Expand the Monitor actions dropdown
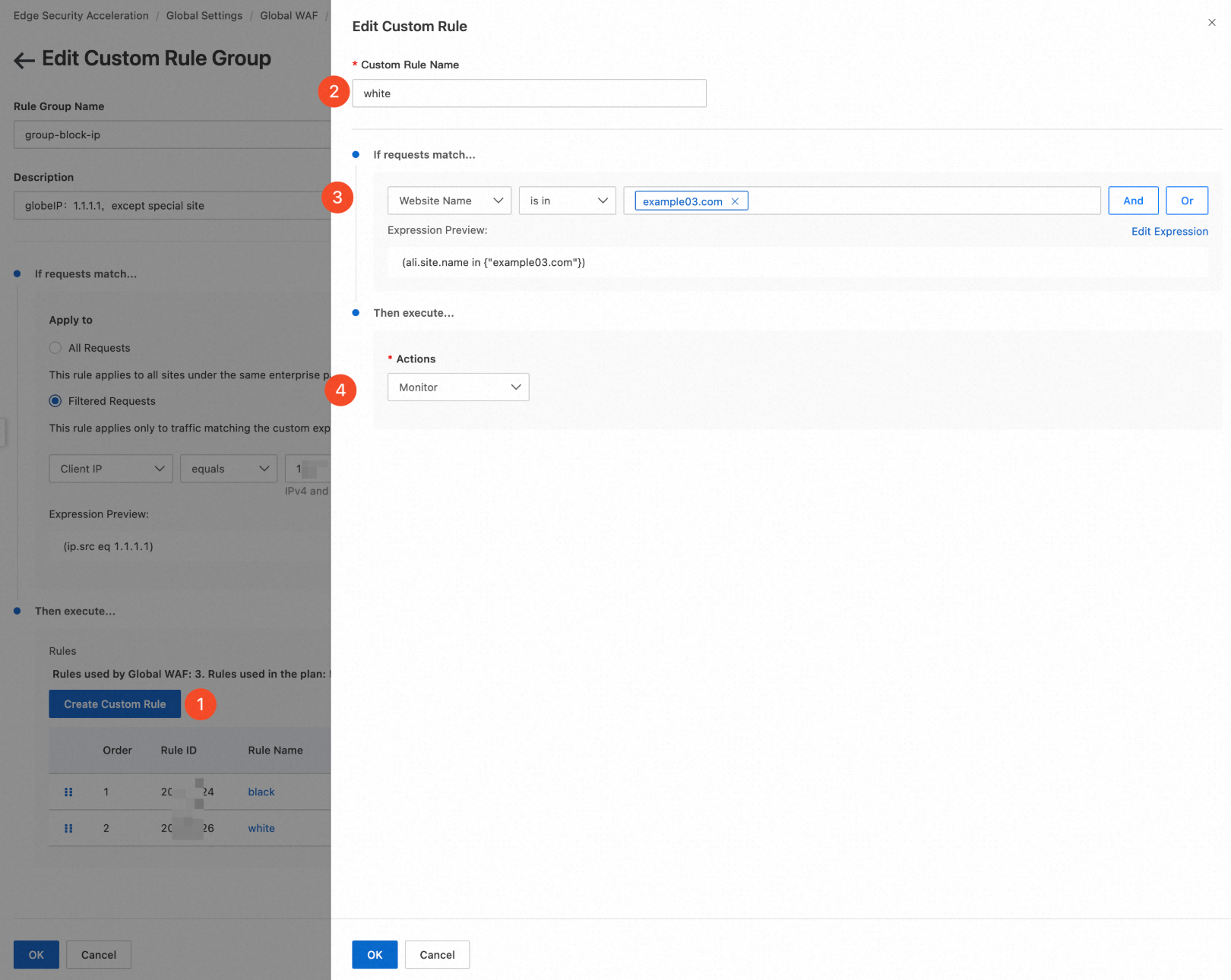Viewport: 1231px width, 980px height. tap(458, 387)
